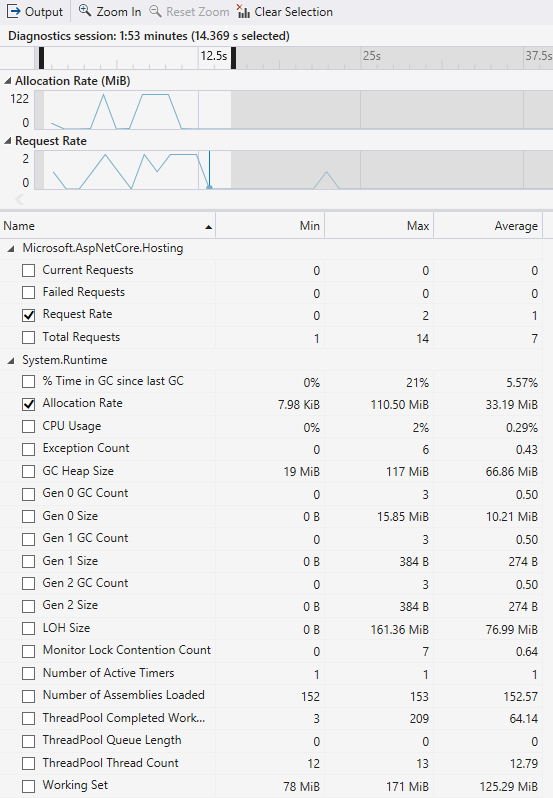Image resolution: width=553 pixels, height=798 pixels.
Task: Sort by the Min column header
Action: click(270, 225)
